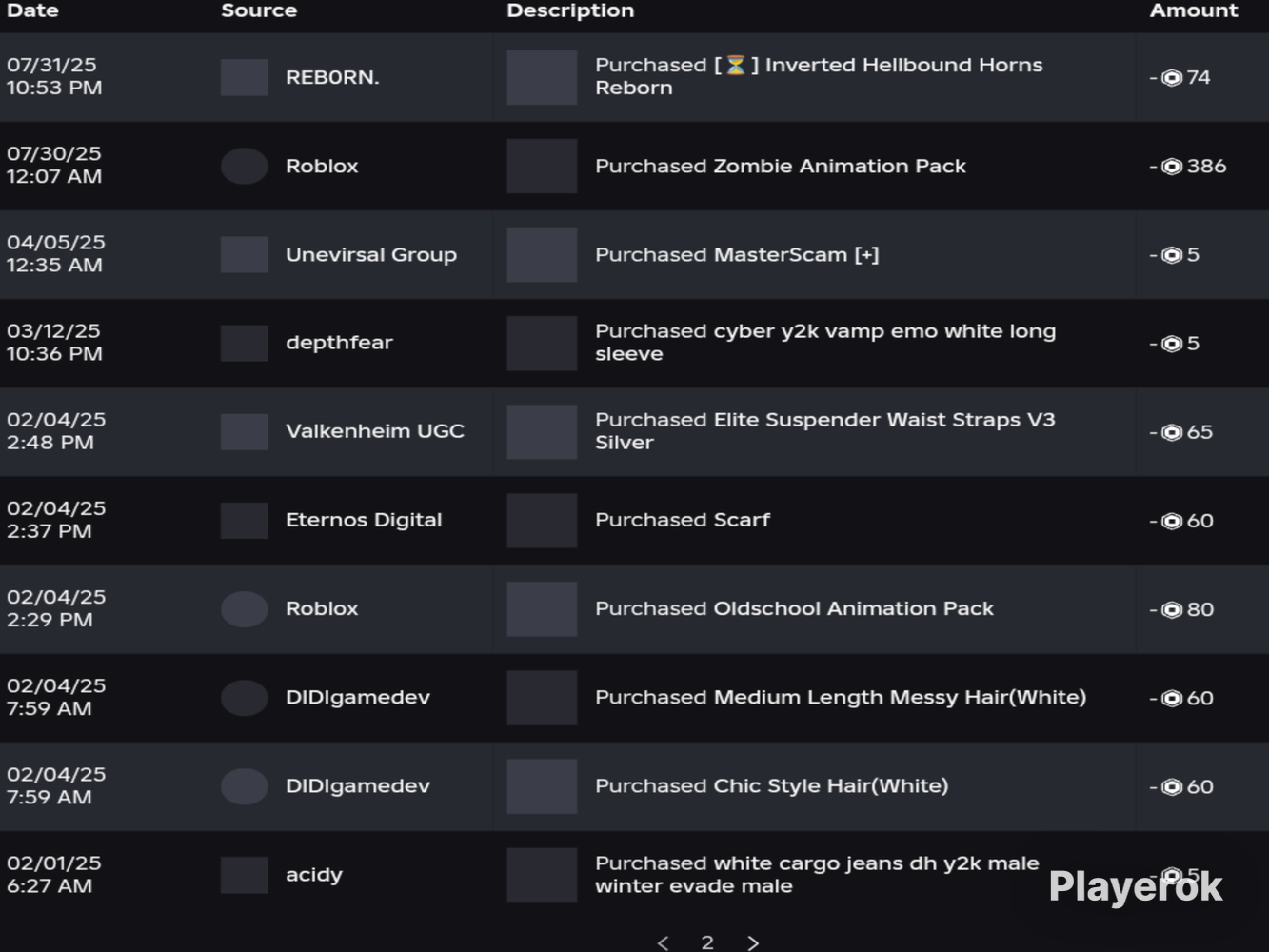Open item thumbnail for Purchased Scarf
Image resolution: width=1269 pixels, height=952 pixels.
pyautogui.click(x=542, y=520)
